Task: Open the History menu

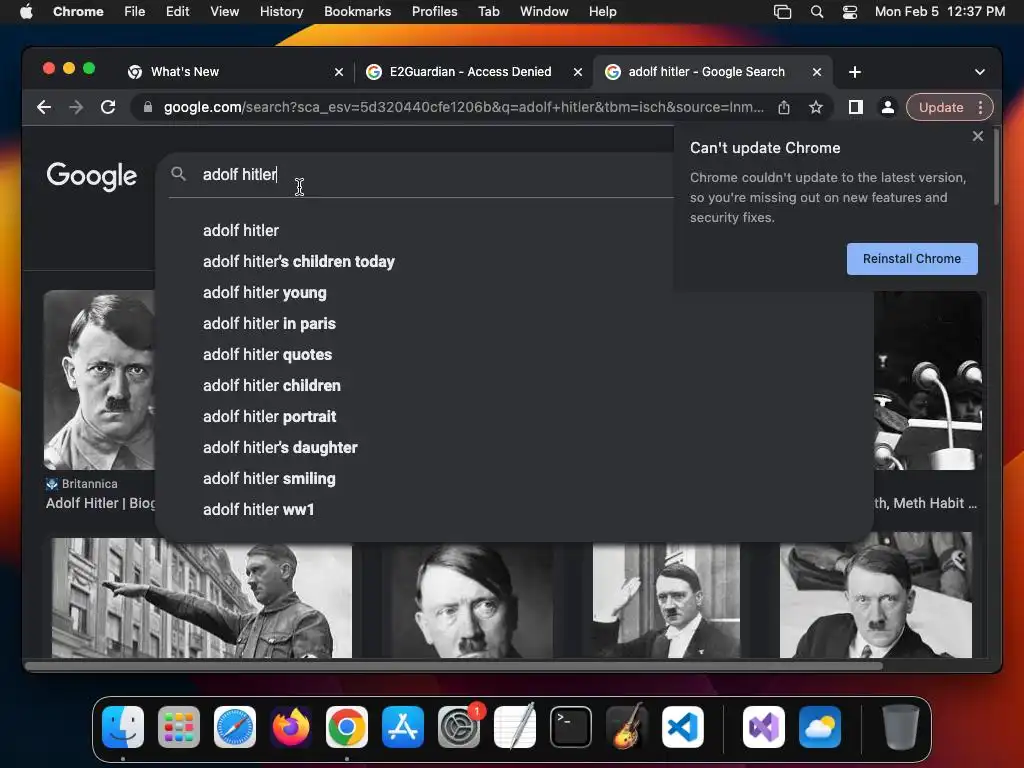Action: click(281, 12)
